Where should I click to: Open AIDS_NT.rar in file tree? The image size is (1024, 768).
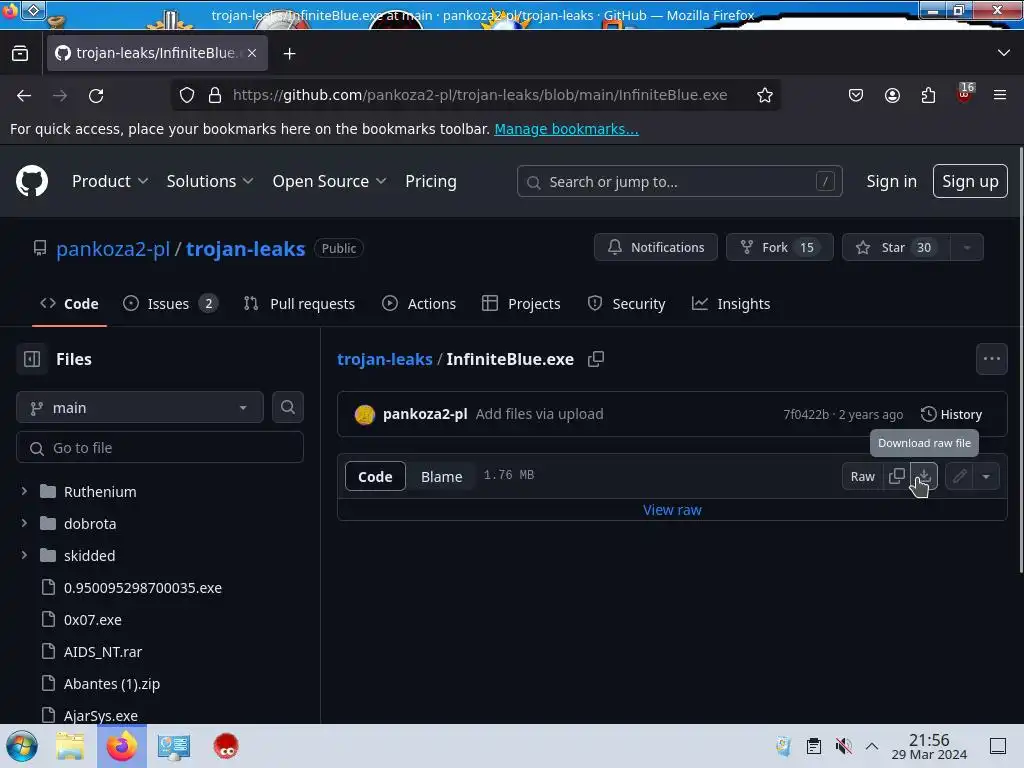click(103, 652)
